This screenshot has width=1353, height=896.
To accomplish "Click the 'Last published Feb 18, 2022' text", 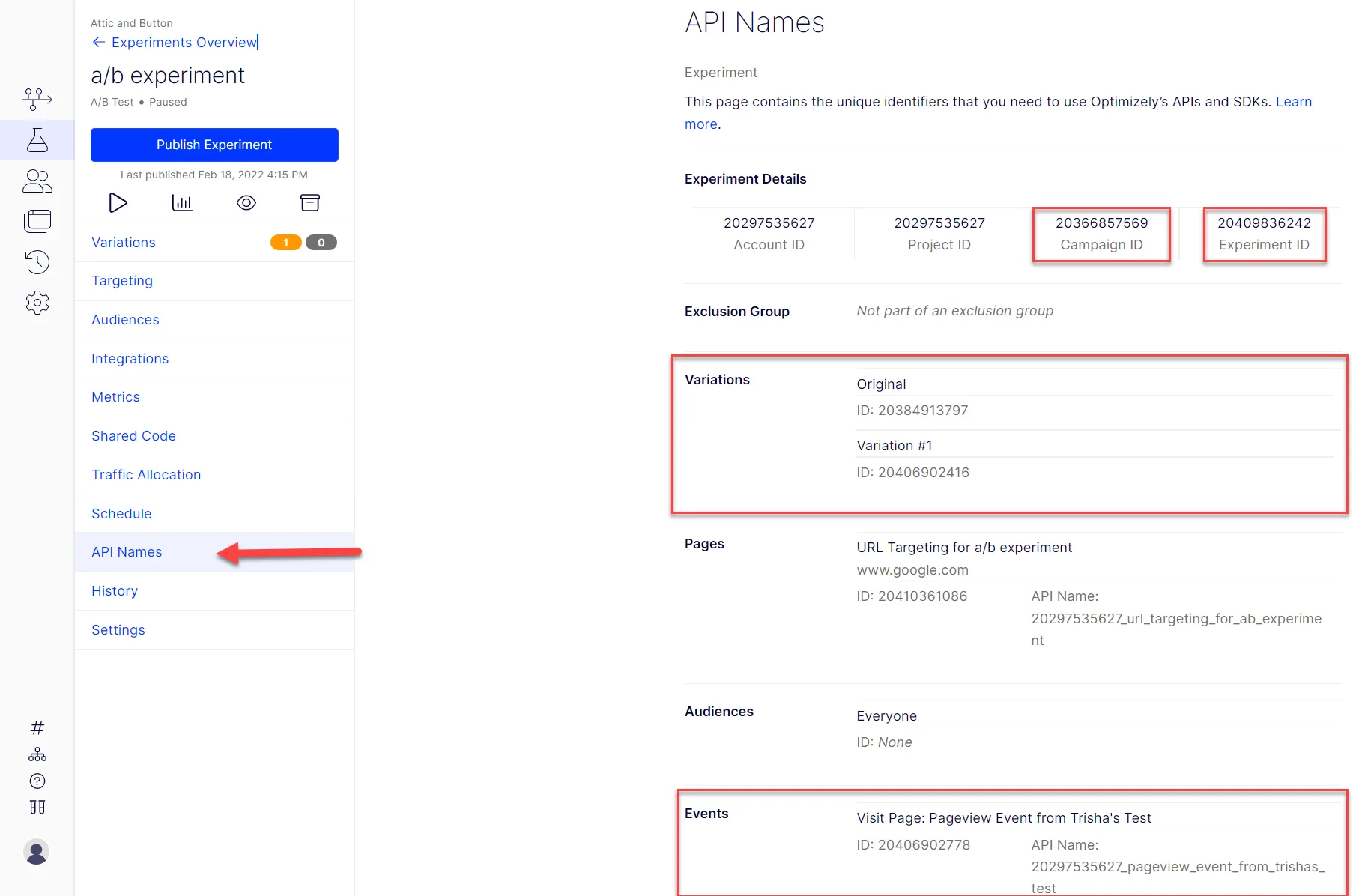I will (214, 175).
